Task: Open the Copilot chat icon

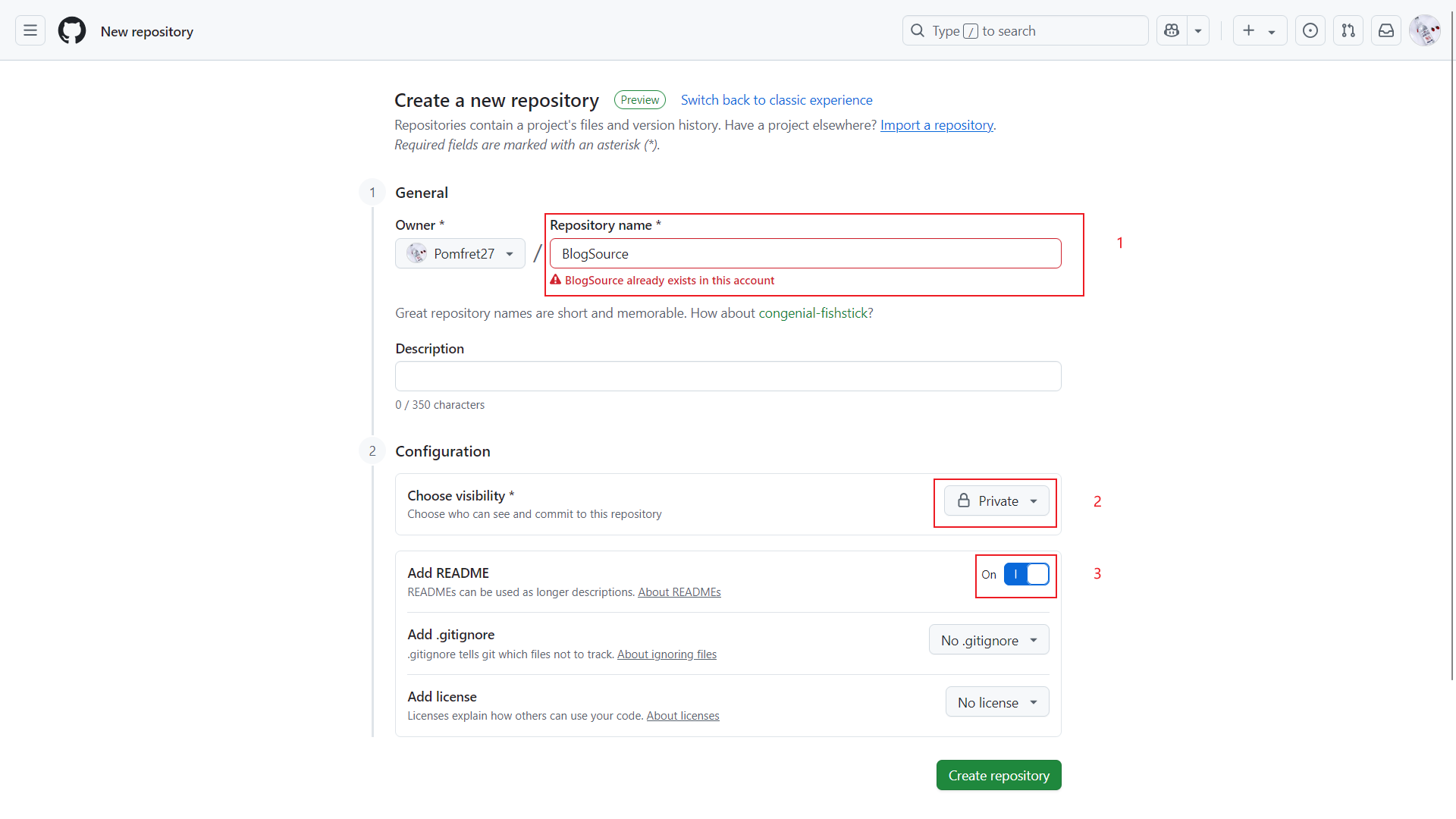Action: point(1172,30)
